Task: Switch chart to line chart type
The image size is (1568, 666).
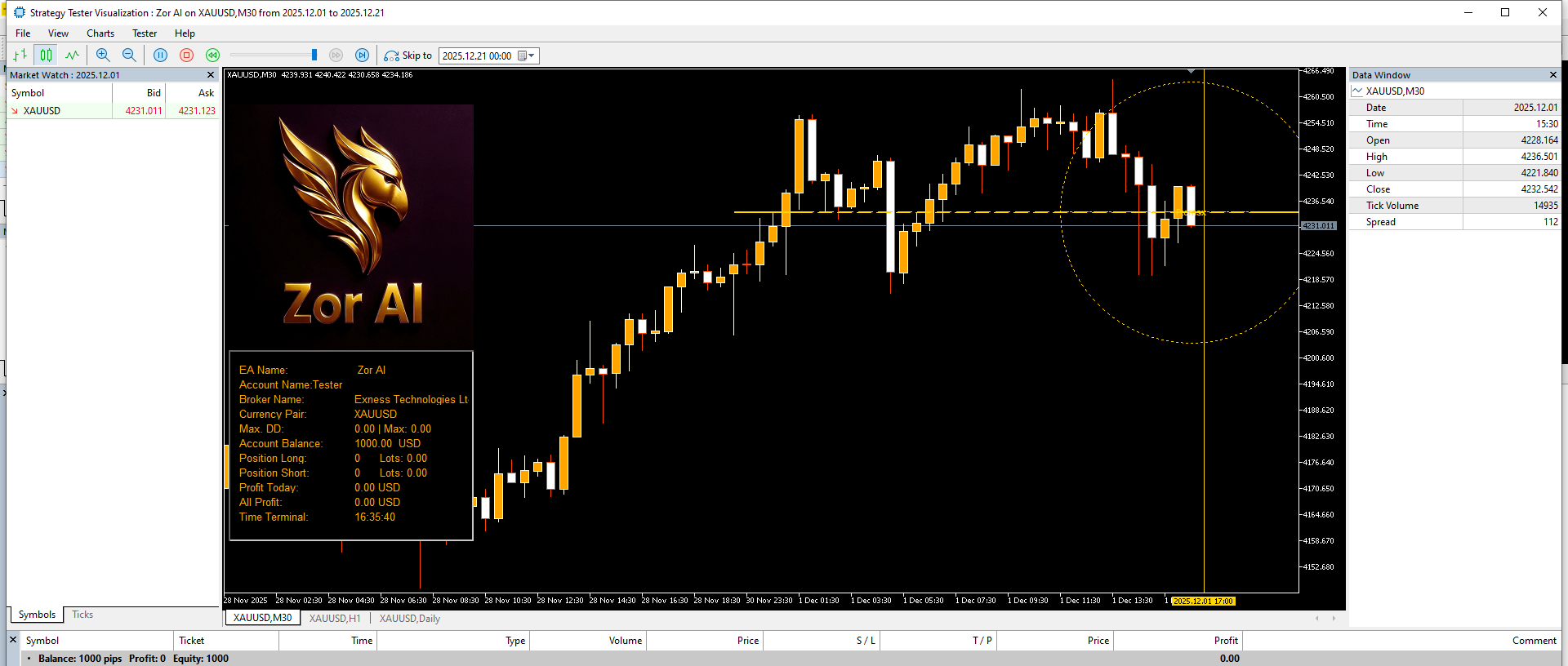Action: click(73, 55)
